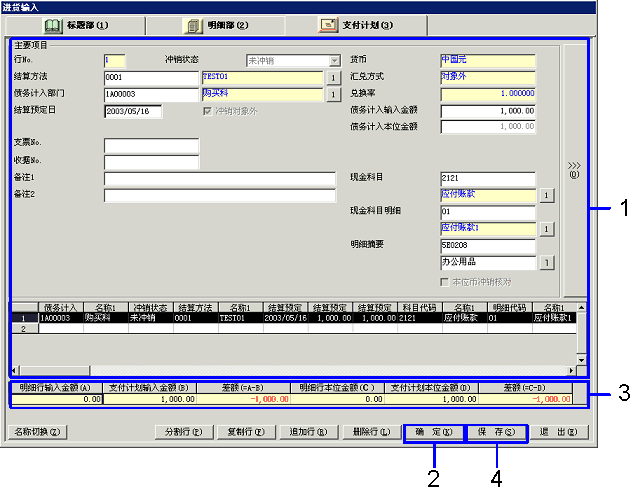Click horizontal scrollbar right arrow in grid
631x495 pixels.
point(571,370)
